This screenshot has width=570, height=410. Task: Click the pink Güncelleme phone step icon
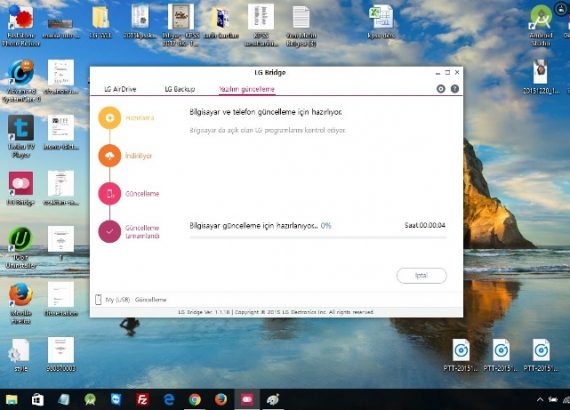click(x=109, y=193)
